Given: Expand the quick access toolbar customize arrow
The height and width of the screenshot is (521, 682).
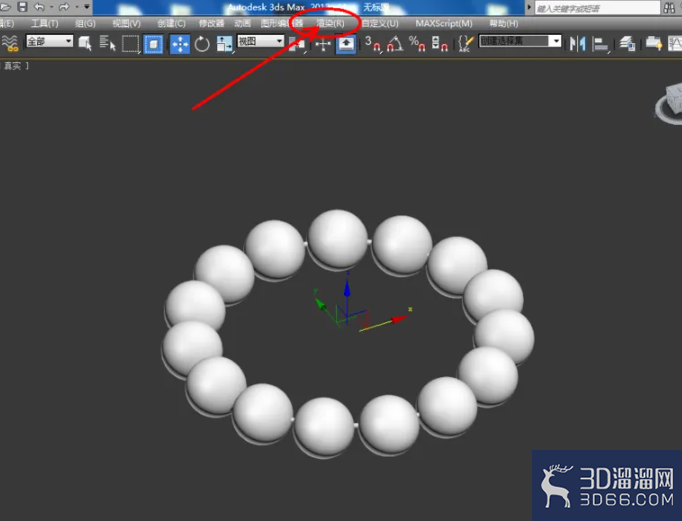Looking at the screenshot, I should pos(87,7).
